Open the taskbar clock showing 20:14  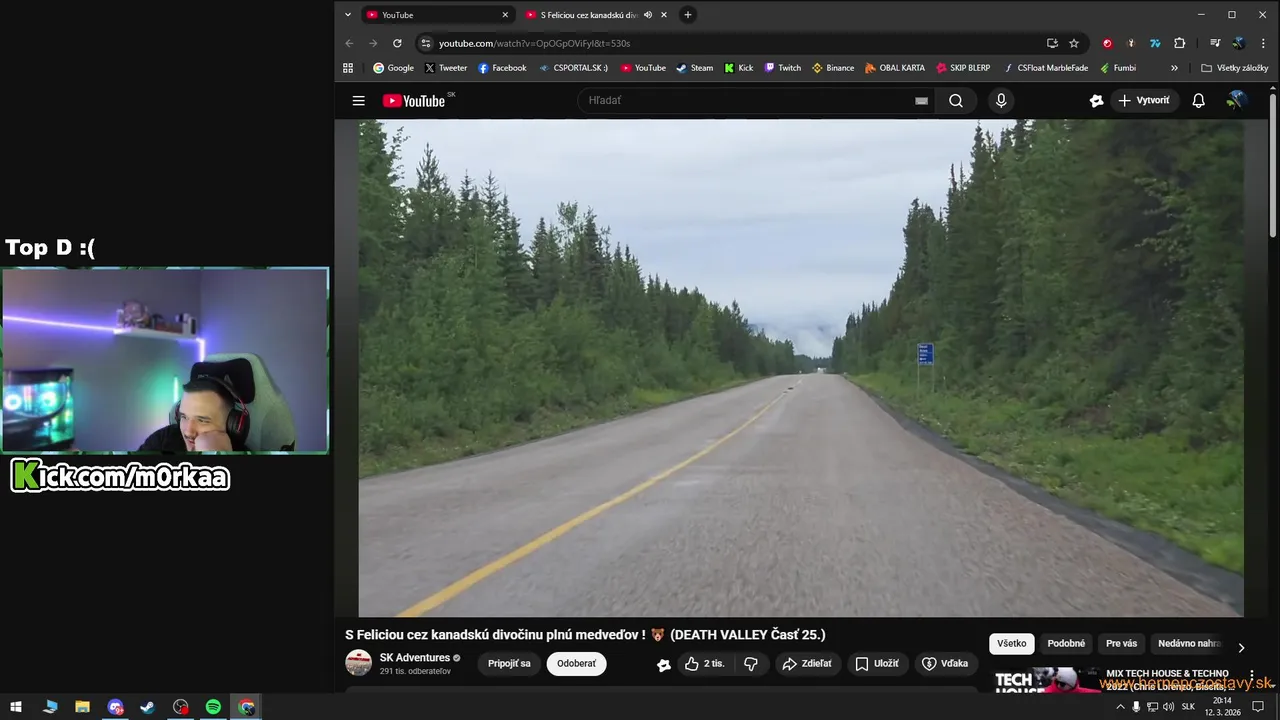[x=1222, y=707]
